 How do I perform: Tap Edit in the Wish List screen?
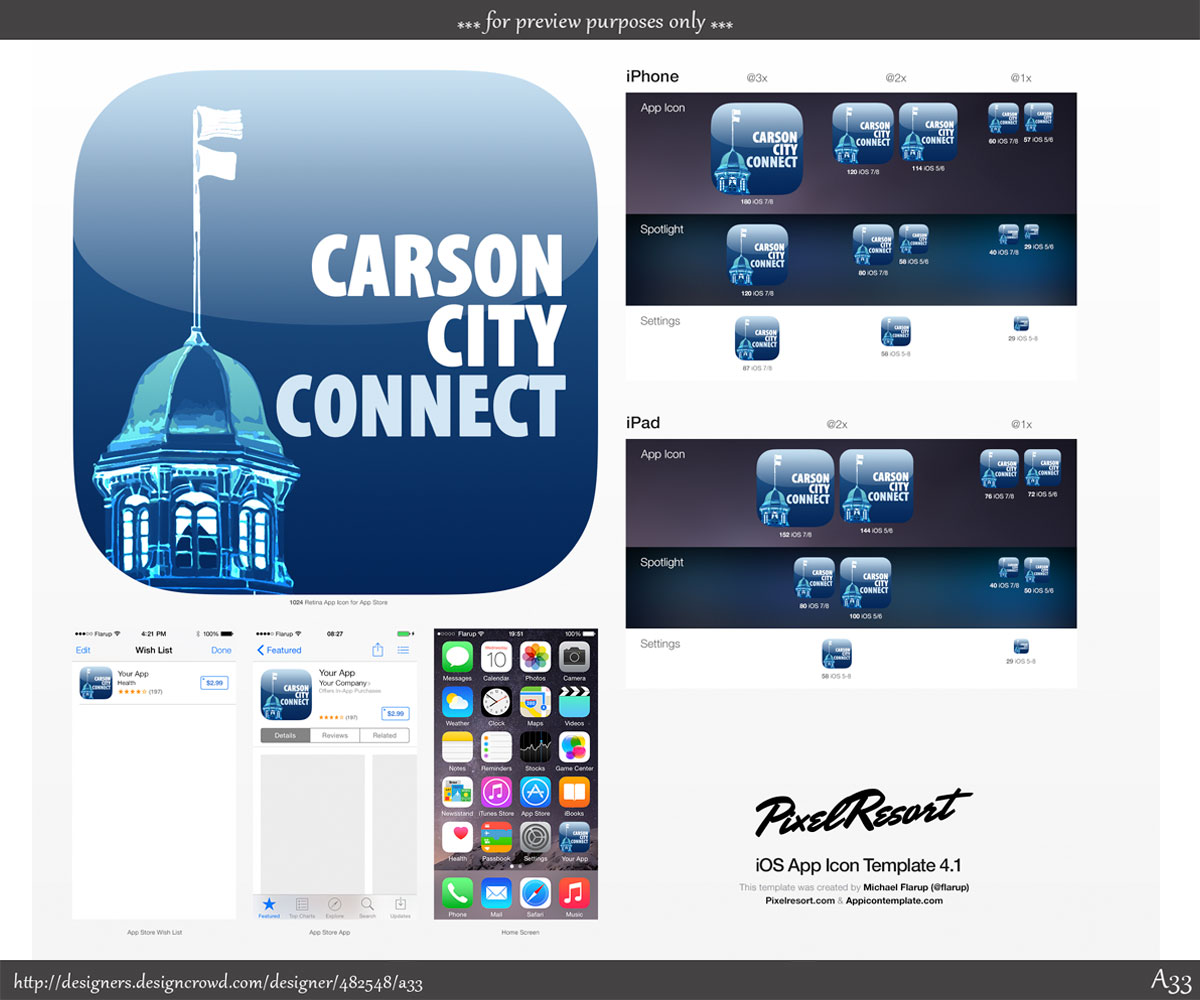(x=83, y=650)
